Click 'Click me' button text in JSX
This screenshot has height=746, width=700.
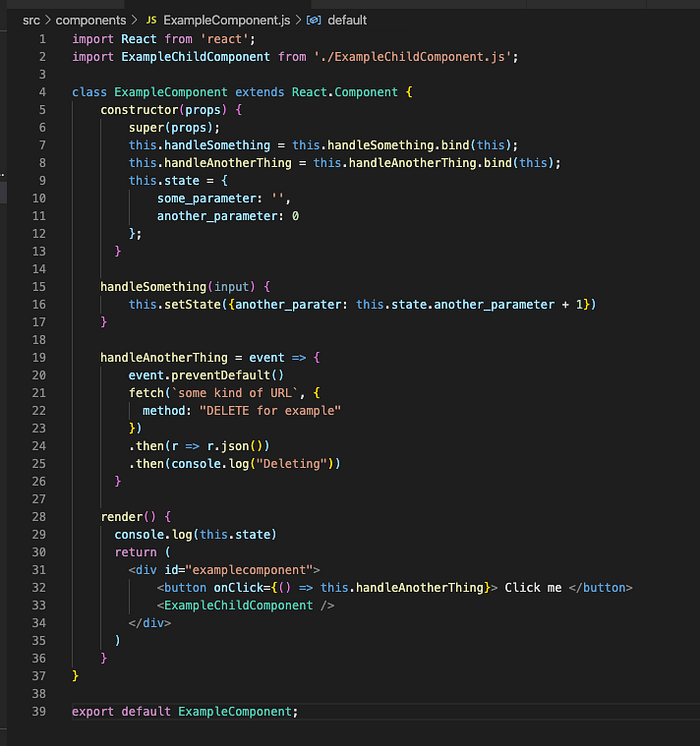533,588
